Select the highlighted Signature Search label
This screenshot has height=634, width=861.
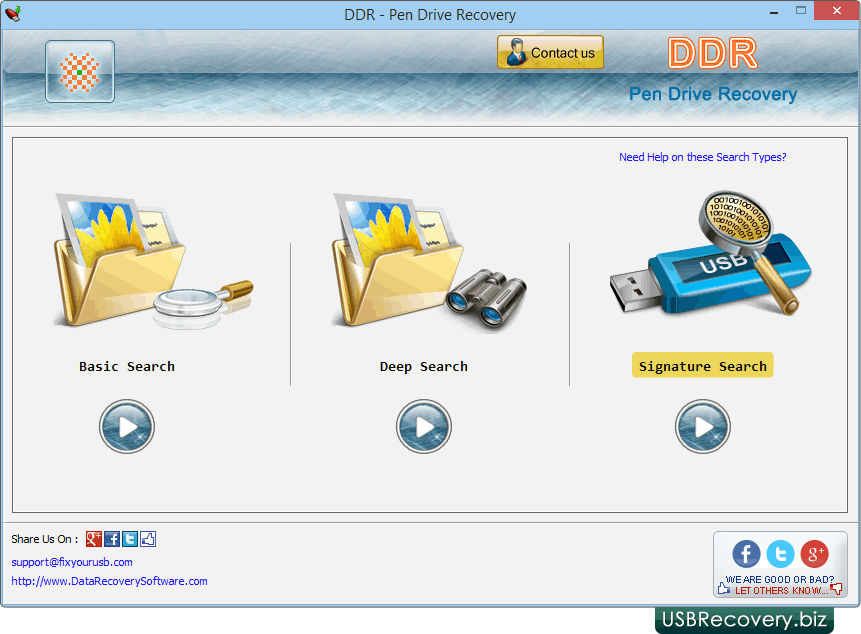(703, 366)
